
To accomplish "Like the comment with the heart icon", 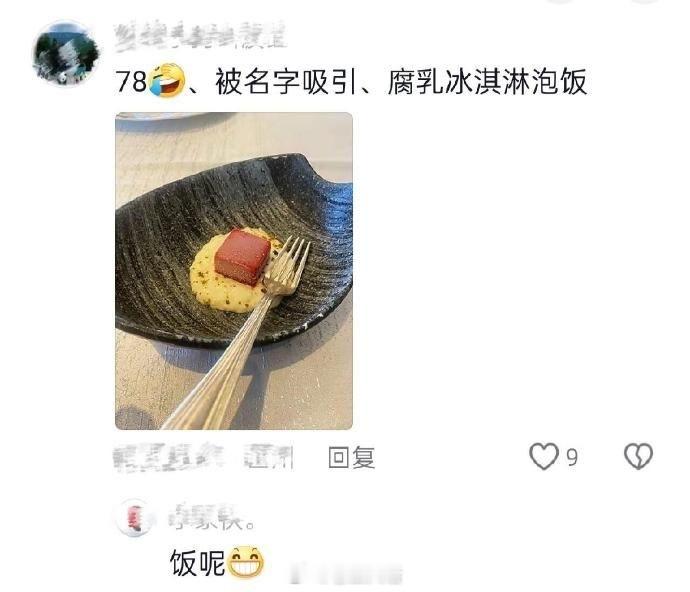I will pyautogui.click(x=544, y=456).
